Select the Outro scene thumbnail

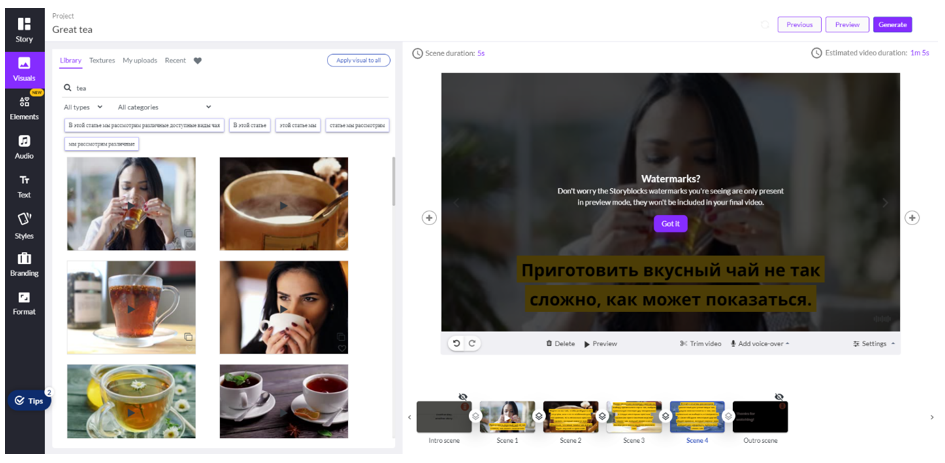tap(760, 417)
